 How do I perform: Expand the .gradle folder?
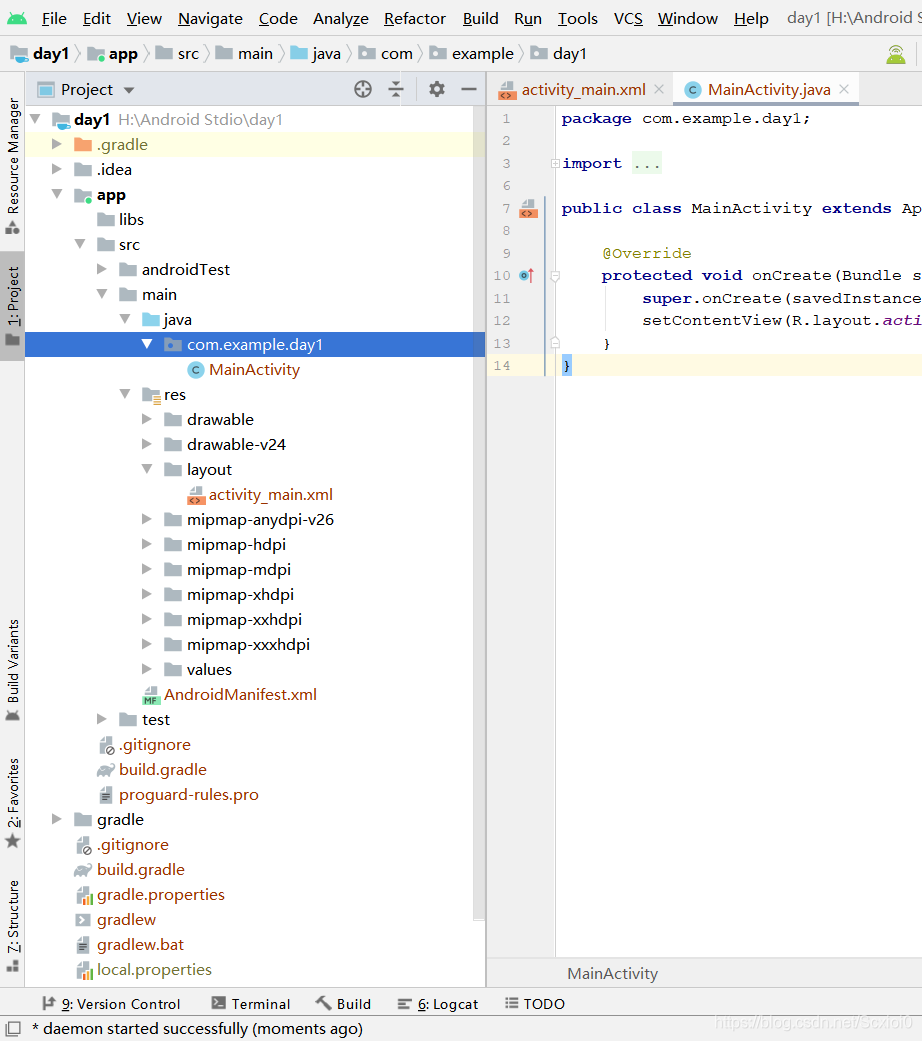[x=56, y=144]
